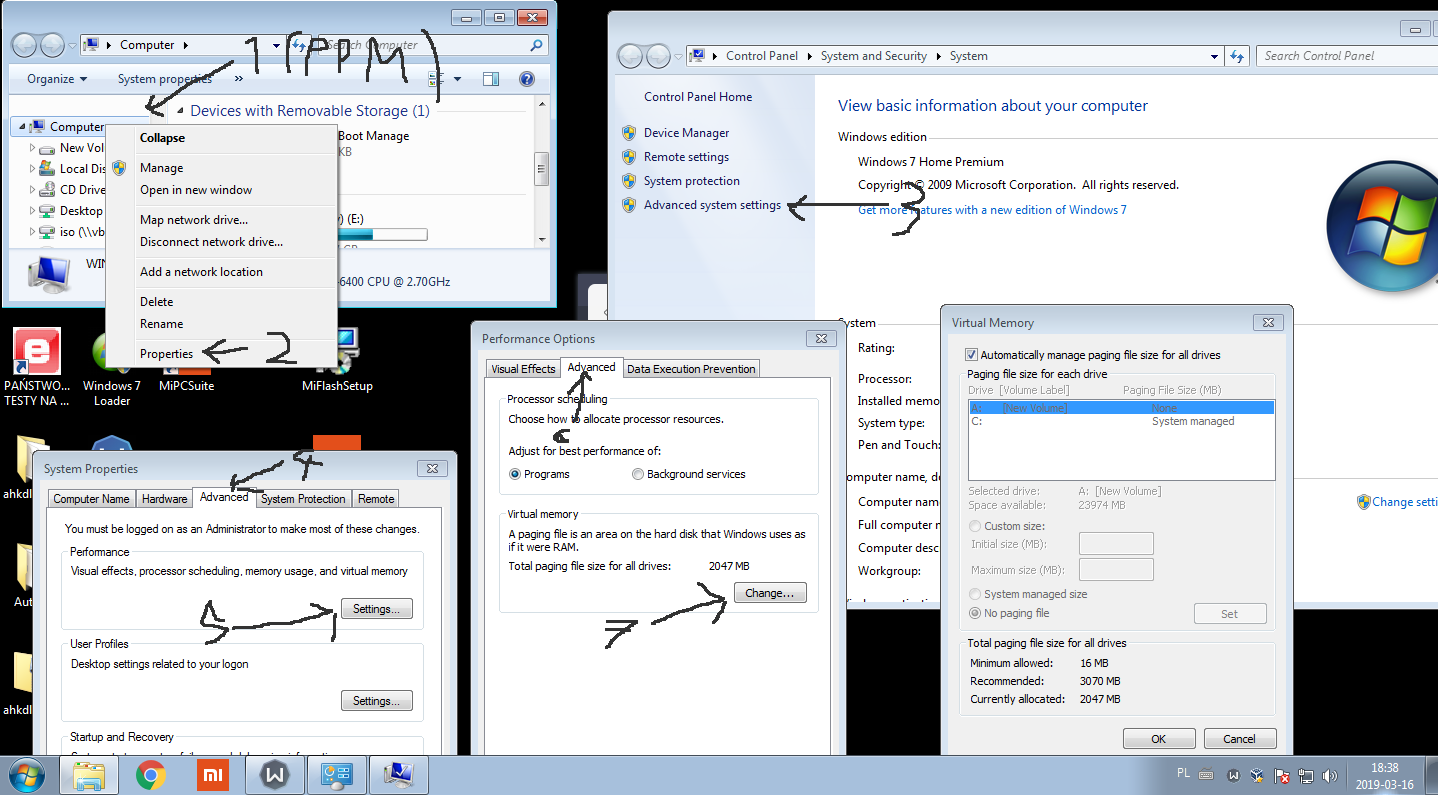Choose Properties from the context menu
This screenshot has width=1438, height=795.
pos(166,354)
